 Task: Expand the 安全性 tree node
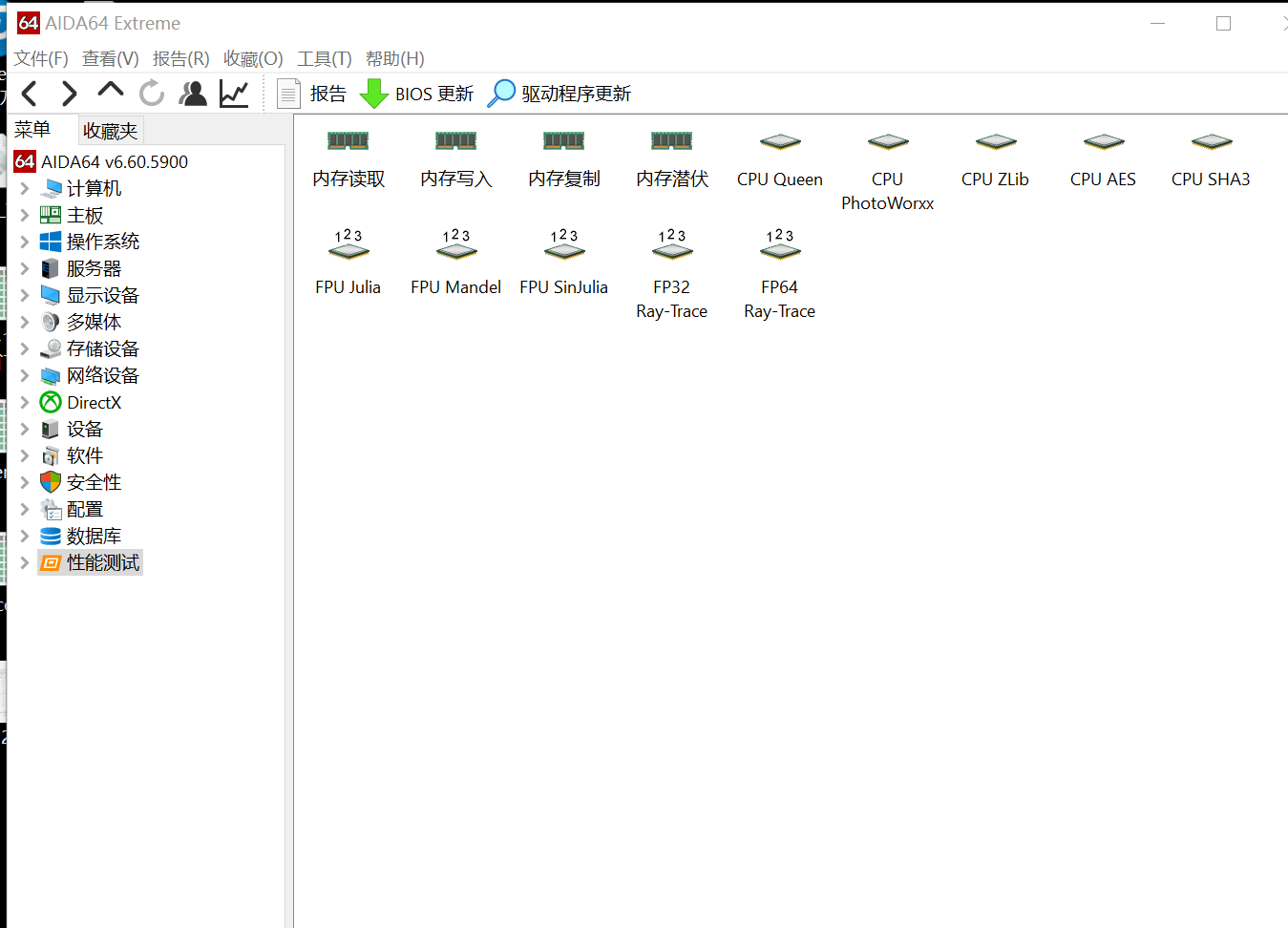pos(25,482)
